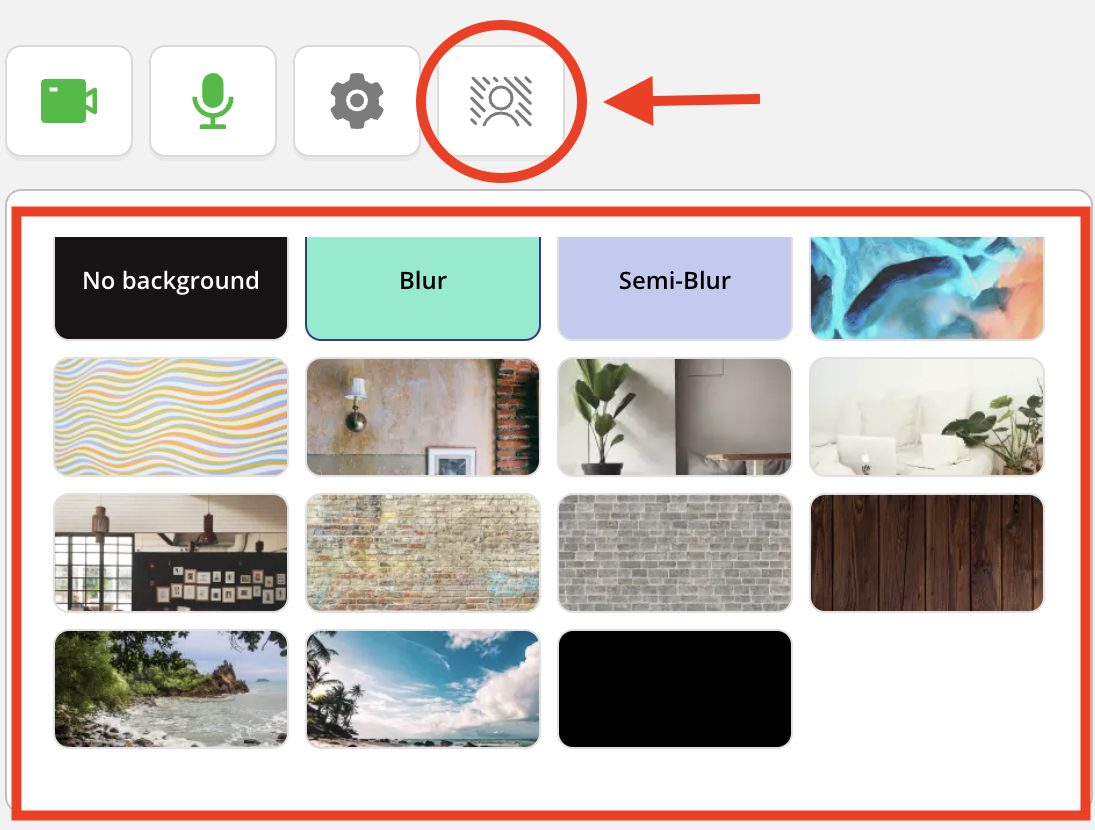The image size is (1095, 830).
Task: Select the solid black background swatch
Action: click(x=675, y=689)
